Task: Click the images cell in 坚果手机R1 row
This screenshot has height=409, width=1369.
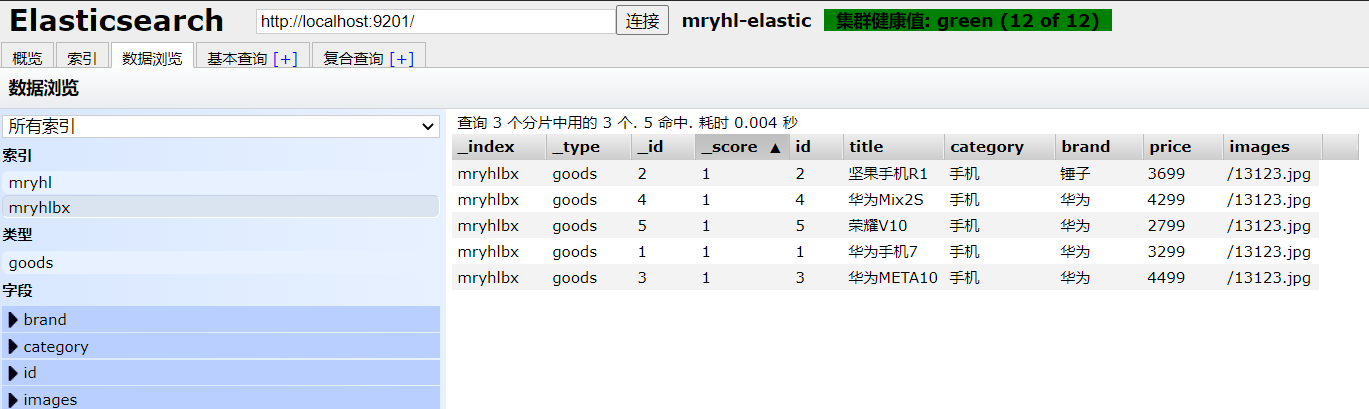Action: (1269, 174)
